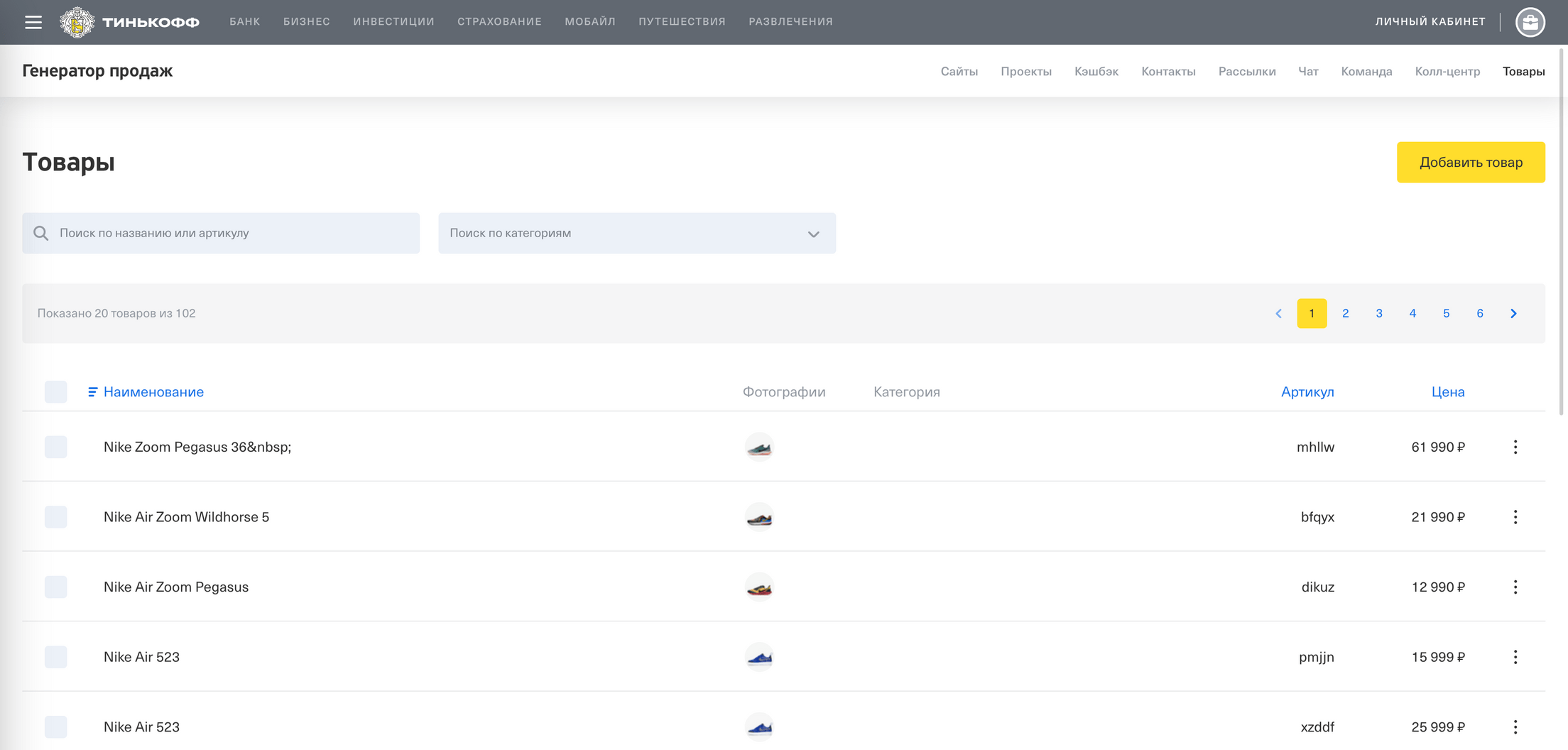Switch to the Команда tab

1366,72
